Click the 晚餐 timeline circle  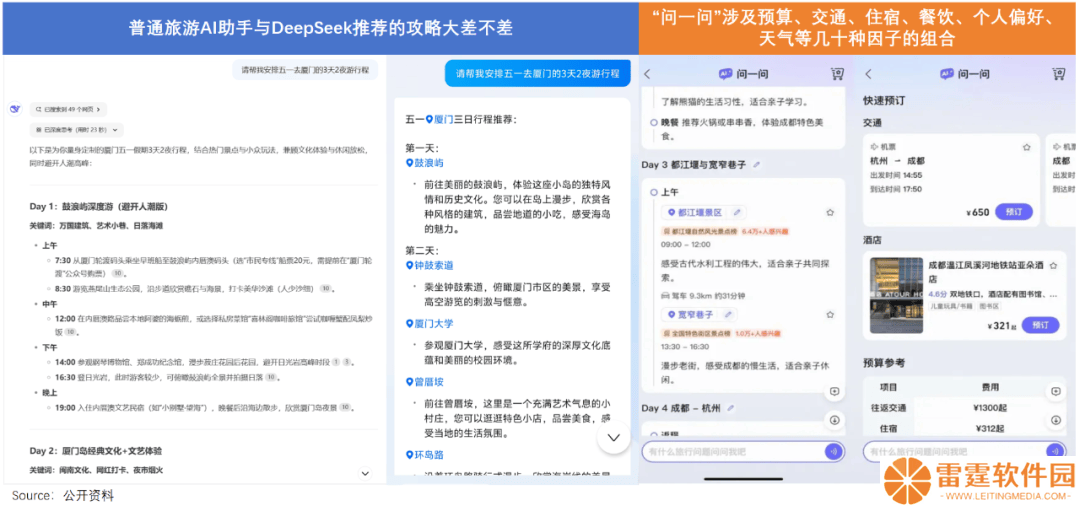(653, 122)
